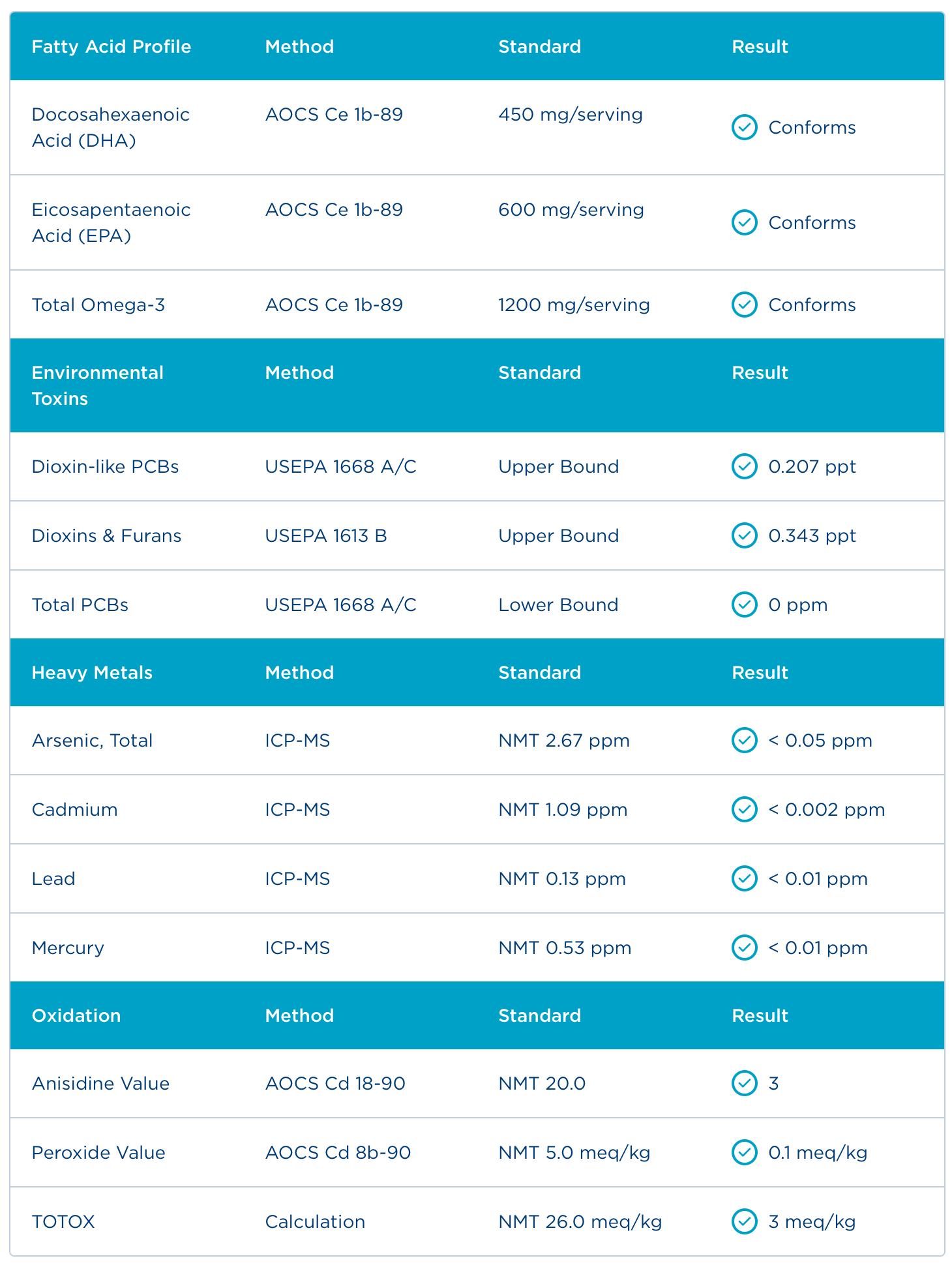The height and width of the screenshot is (1269, 952).
Task: Click the Peroxide Value result checkmark
Action: (x=744, y=1153)
